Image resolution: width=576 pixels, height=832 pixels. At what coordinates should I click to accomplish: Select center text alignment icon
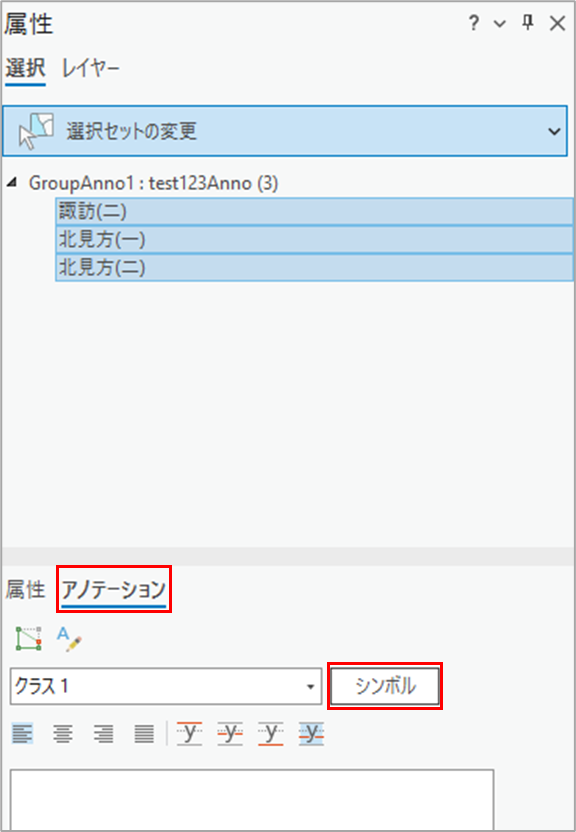(x=63, y=734)
